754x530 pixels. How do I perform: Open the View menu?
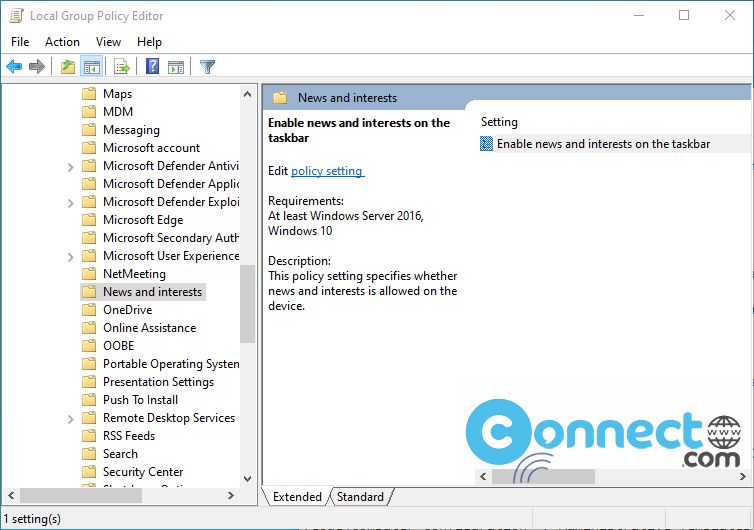(x=108, y=42)
